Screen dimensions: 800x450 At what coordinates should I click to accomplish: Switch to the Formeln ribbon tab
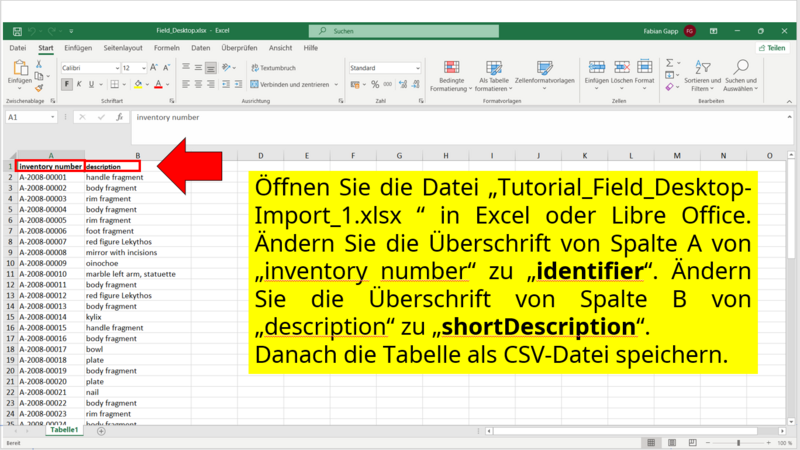pos(167,48)
